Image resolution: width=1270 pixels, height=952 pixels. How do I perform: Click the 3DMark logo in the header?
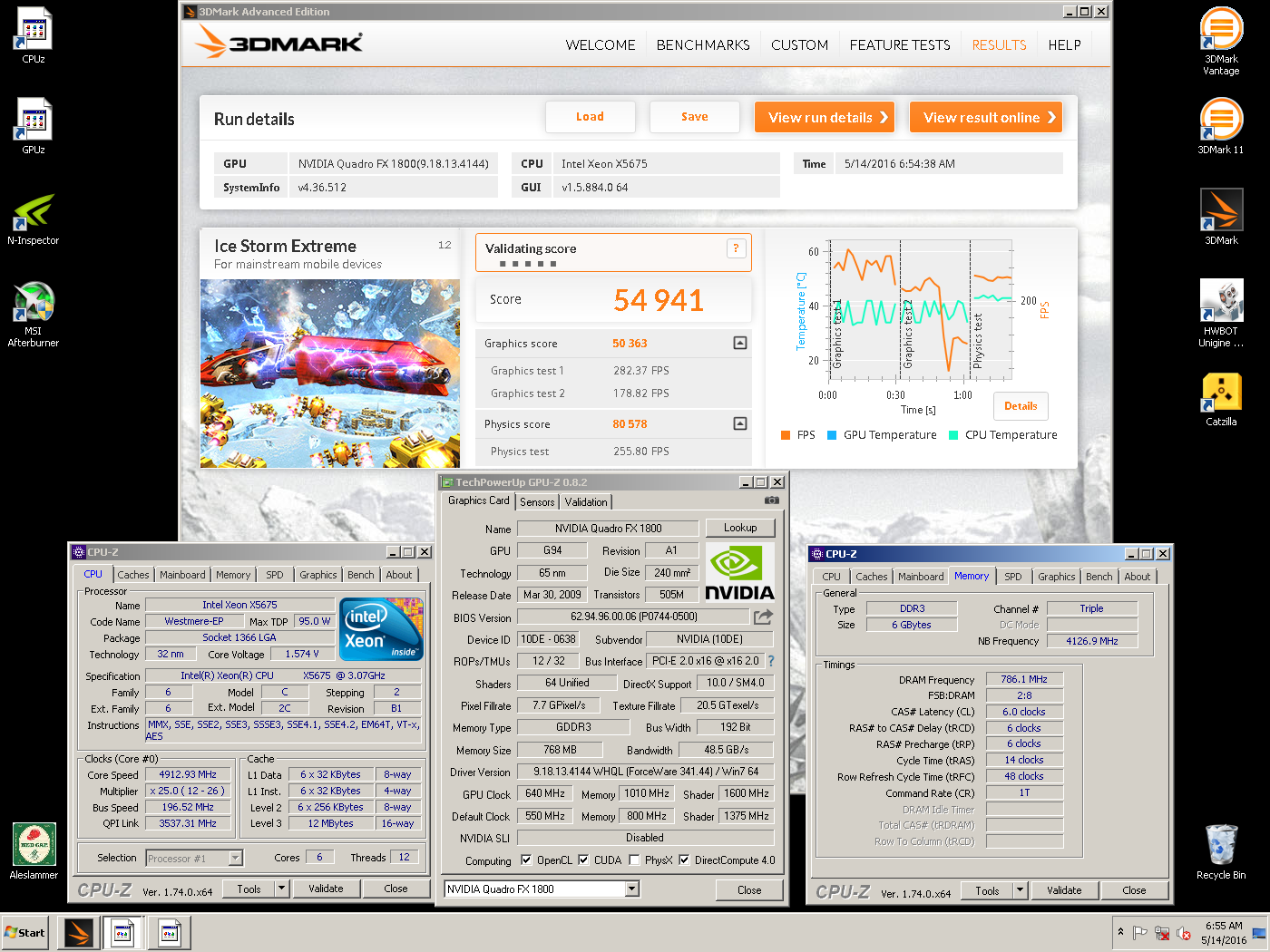279,42
